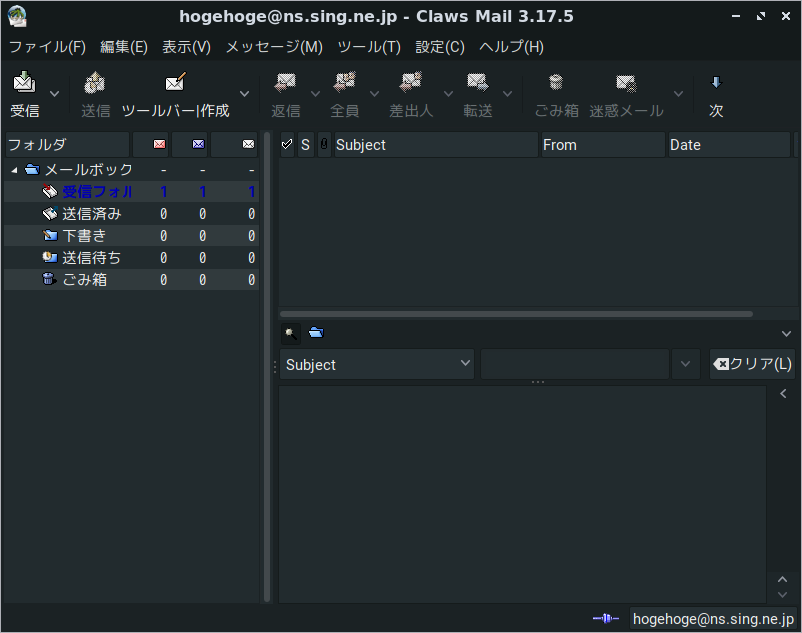Click the folder pane vertical scrollbar
The width and height of the screenshot is (802, 633).
266,367
